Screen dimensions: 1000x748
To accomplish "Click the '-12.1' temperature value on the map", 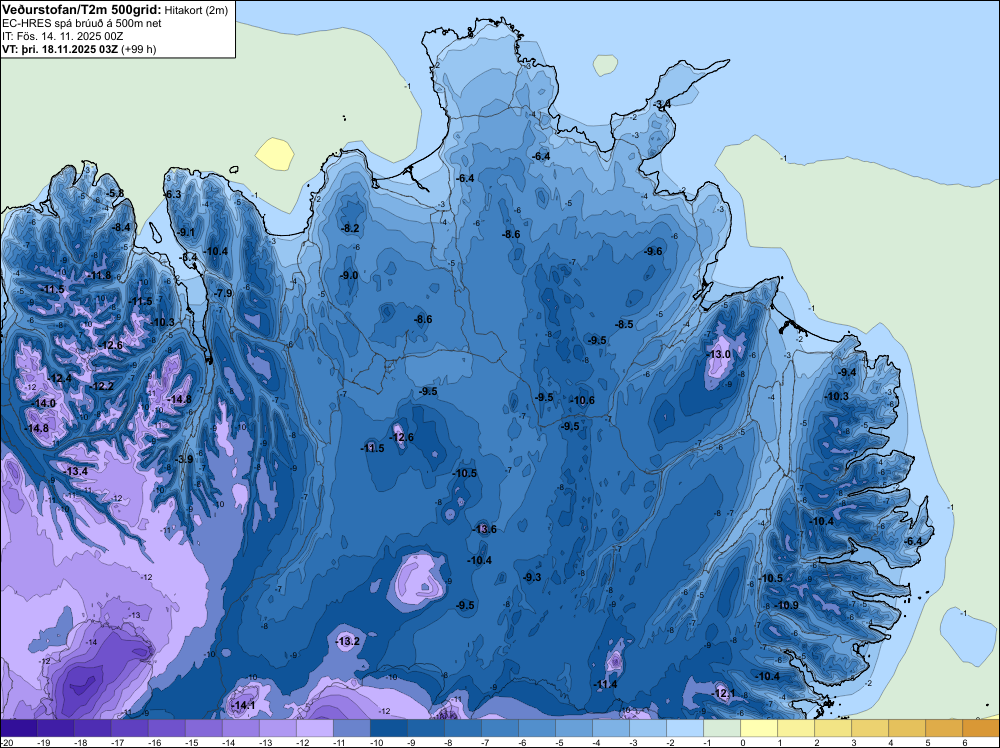I will click(x=724, y=693).
